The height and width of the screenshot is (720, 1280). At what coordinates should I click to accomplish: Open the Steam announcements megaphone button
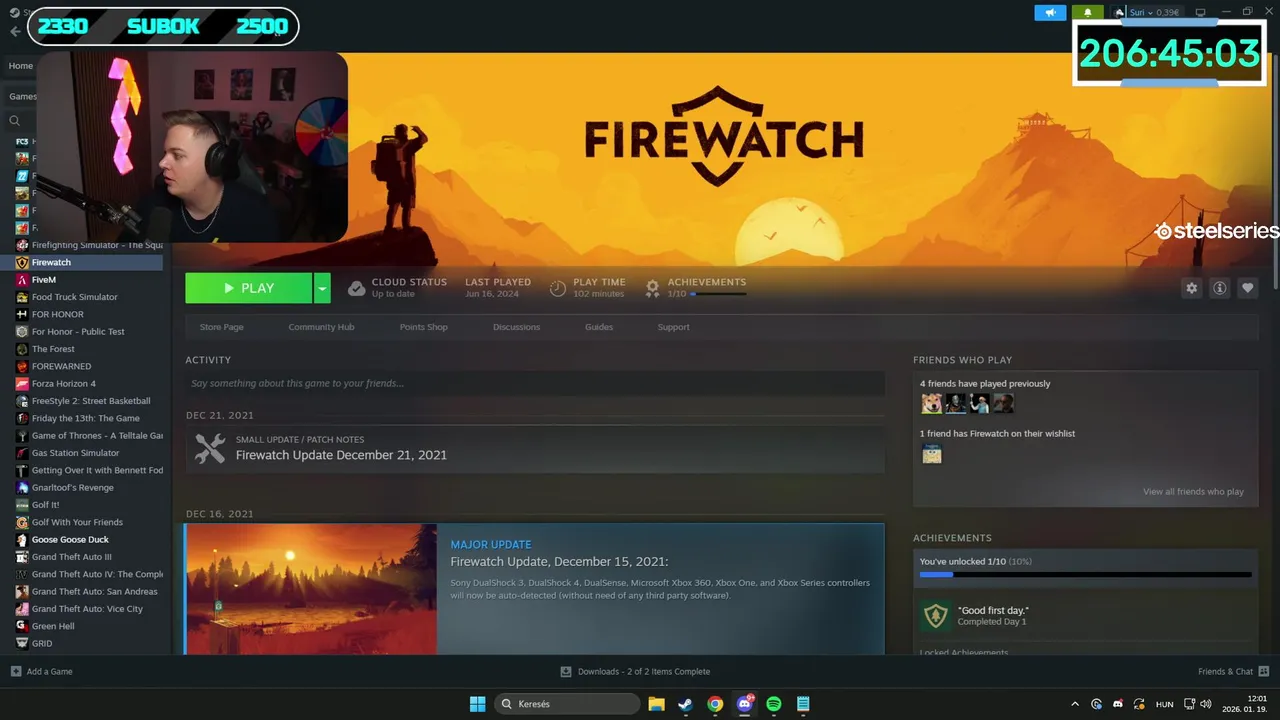(x=1051, y=13)
